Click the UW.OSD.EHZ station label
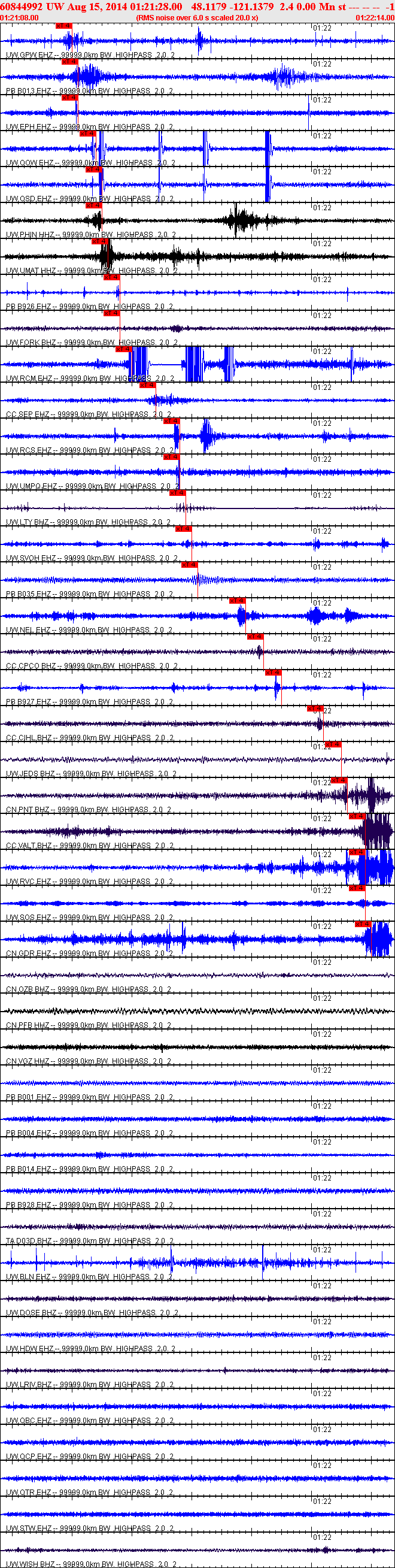 pyautogui.click(x=29, y=198)
